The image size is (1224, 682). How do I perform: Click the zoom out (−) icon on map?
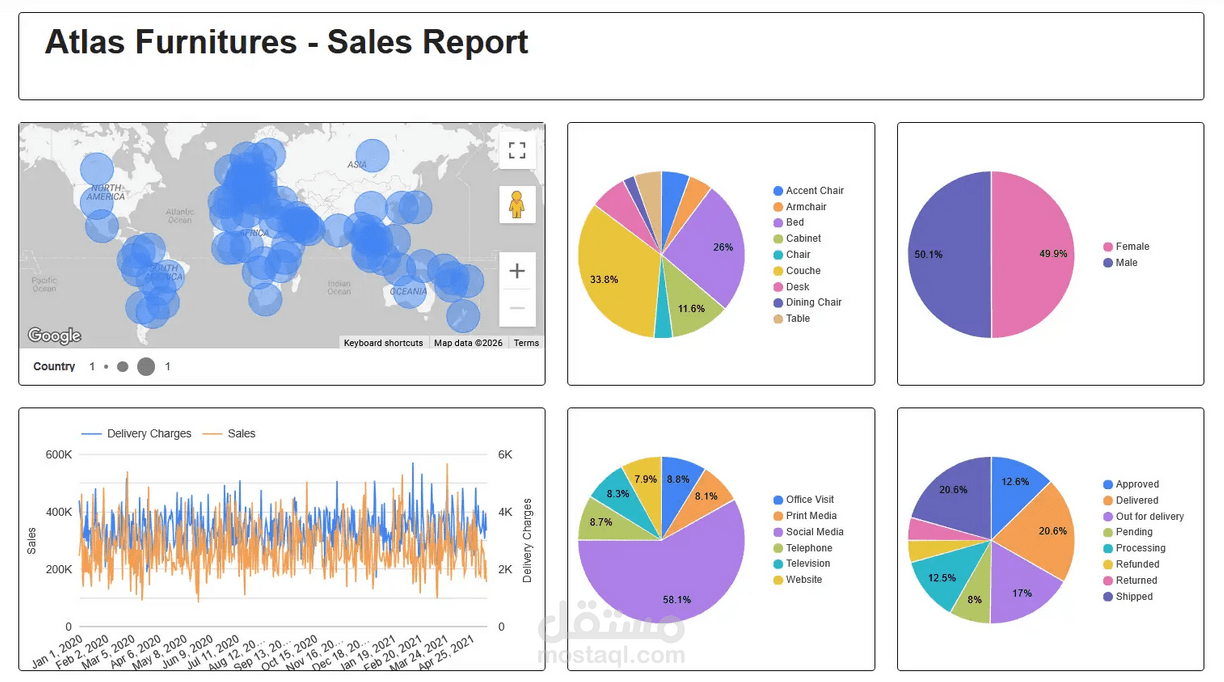(x=517, y=307)
